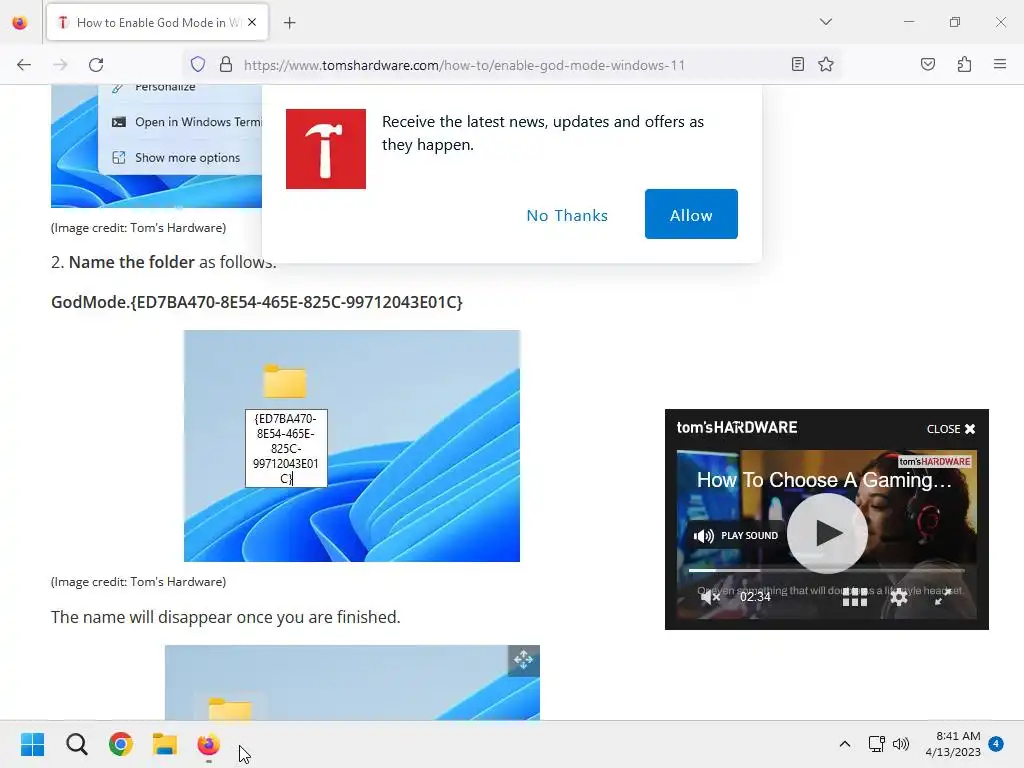Expand the list all tabs chevron
This screenshot has height=768, width=1024.
[x=826, y=22]
